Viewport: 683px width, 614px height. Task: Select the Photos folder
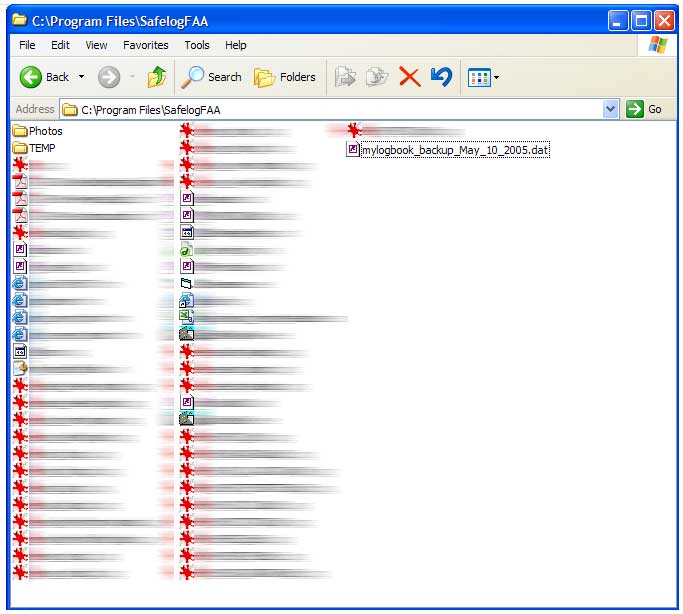pos(37,131)
